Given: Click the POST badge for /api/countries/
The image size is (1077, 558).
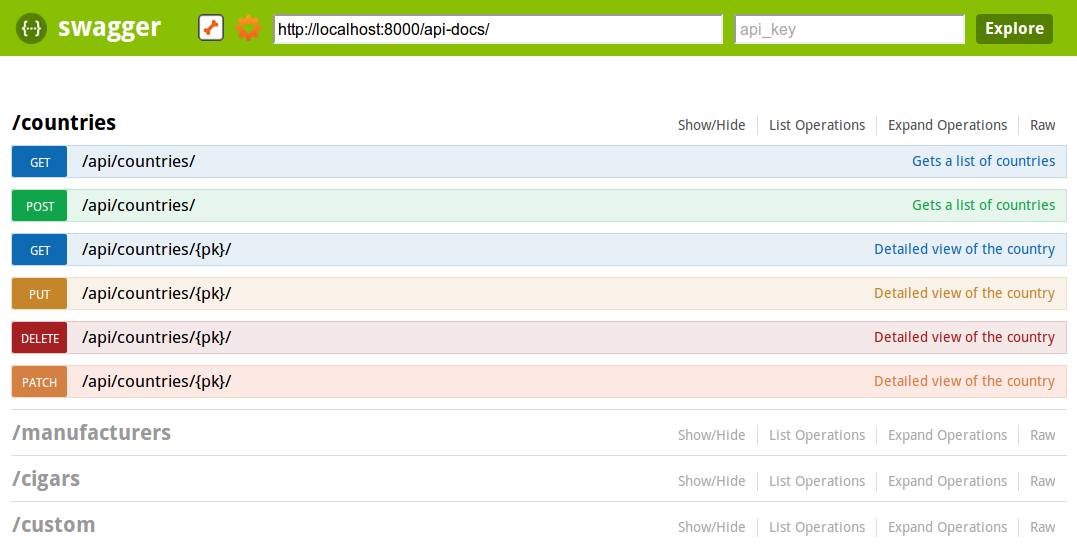Looking at the screenshot, I should 40,206.
